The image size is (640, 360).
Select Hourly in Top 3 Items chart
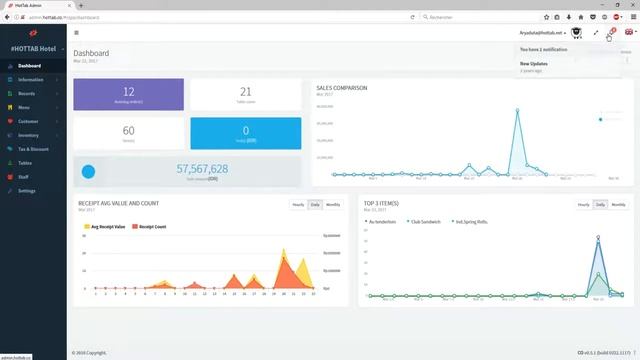583,204
